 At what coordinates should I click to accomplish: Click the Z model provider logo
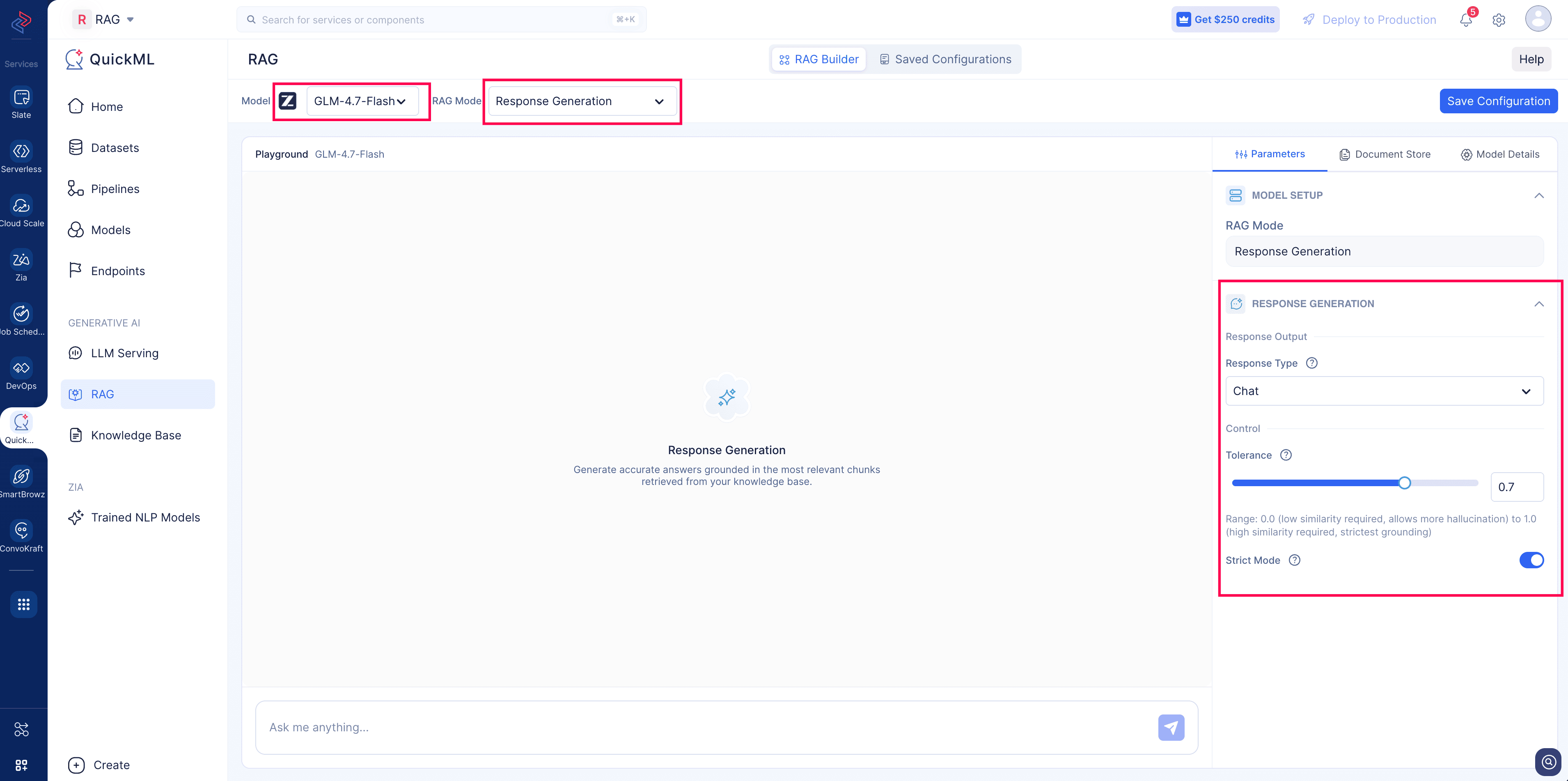tap(288, 101)
